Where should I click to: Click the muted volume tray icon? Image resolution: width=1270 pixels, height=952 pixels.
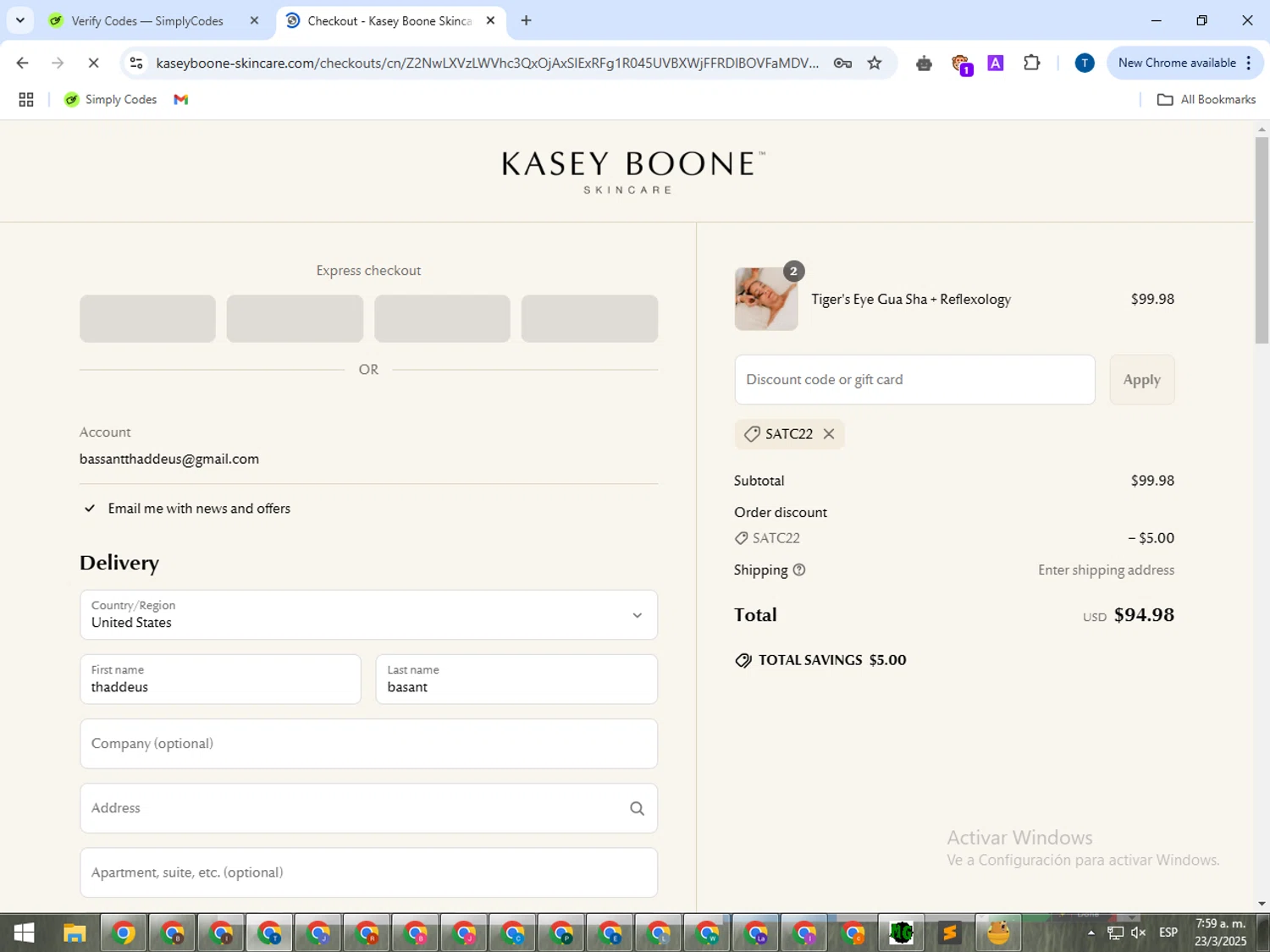[x=1139, y=933]
